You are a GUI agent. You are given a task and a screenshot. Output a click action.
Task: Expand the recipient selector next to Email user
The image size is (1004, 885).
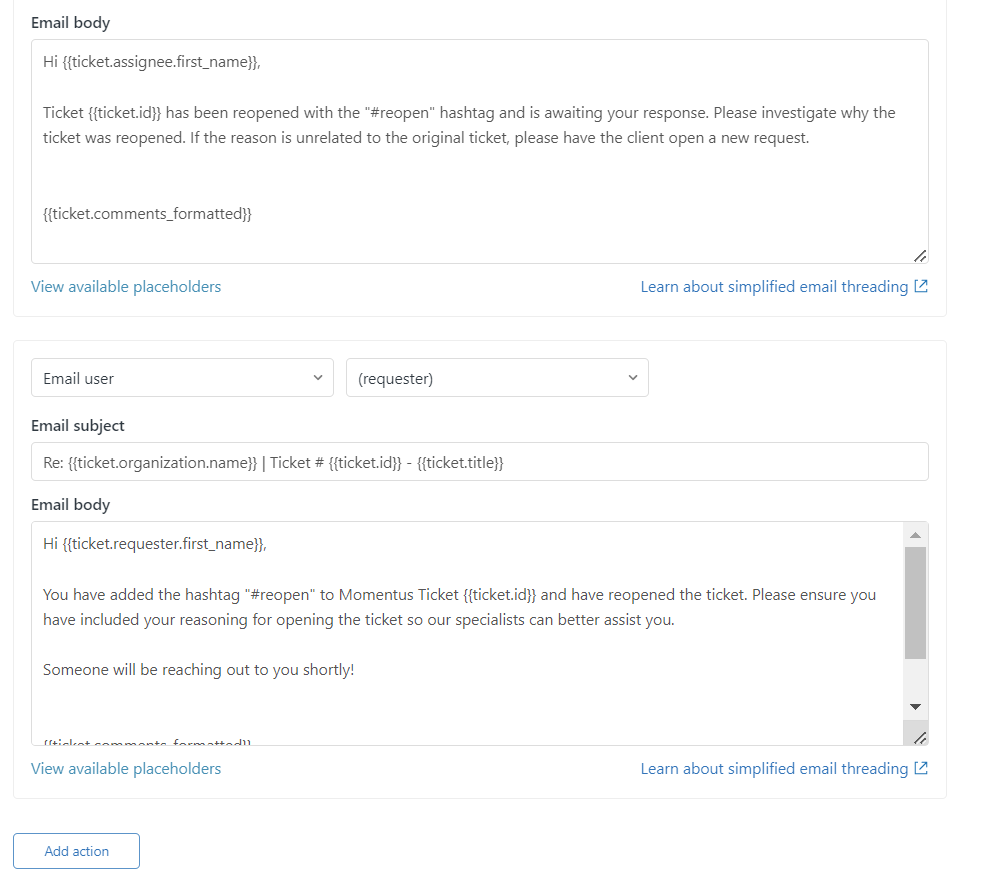[497, 377]
